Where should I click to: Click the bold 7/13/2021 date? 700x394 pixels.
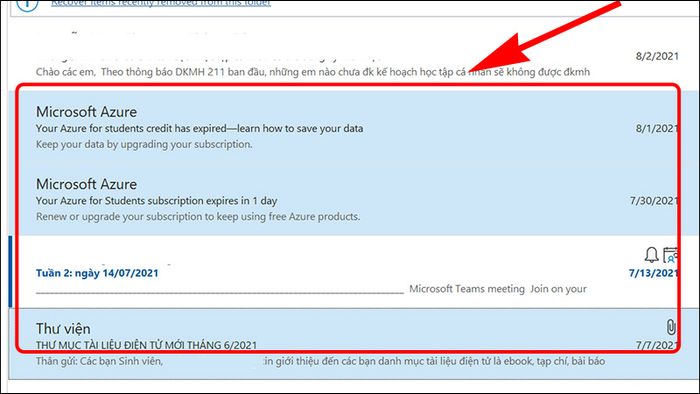tap(654, 273)
